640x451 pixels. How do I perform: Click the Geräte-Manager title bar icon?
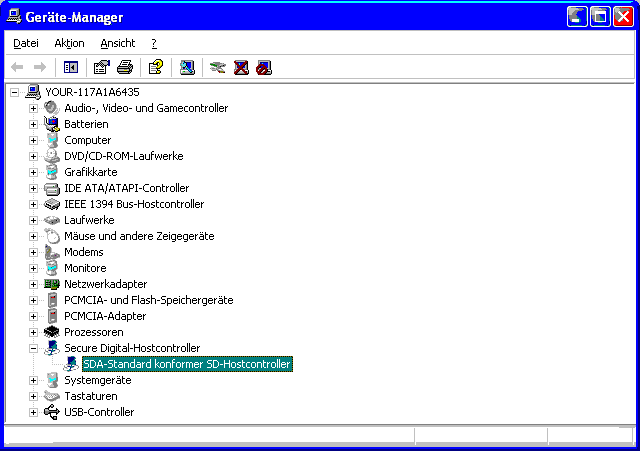pyautogui.click(x=14, y=17)
